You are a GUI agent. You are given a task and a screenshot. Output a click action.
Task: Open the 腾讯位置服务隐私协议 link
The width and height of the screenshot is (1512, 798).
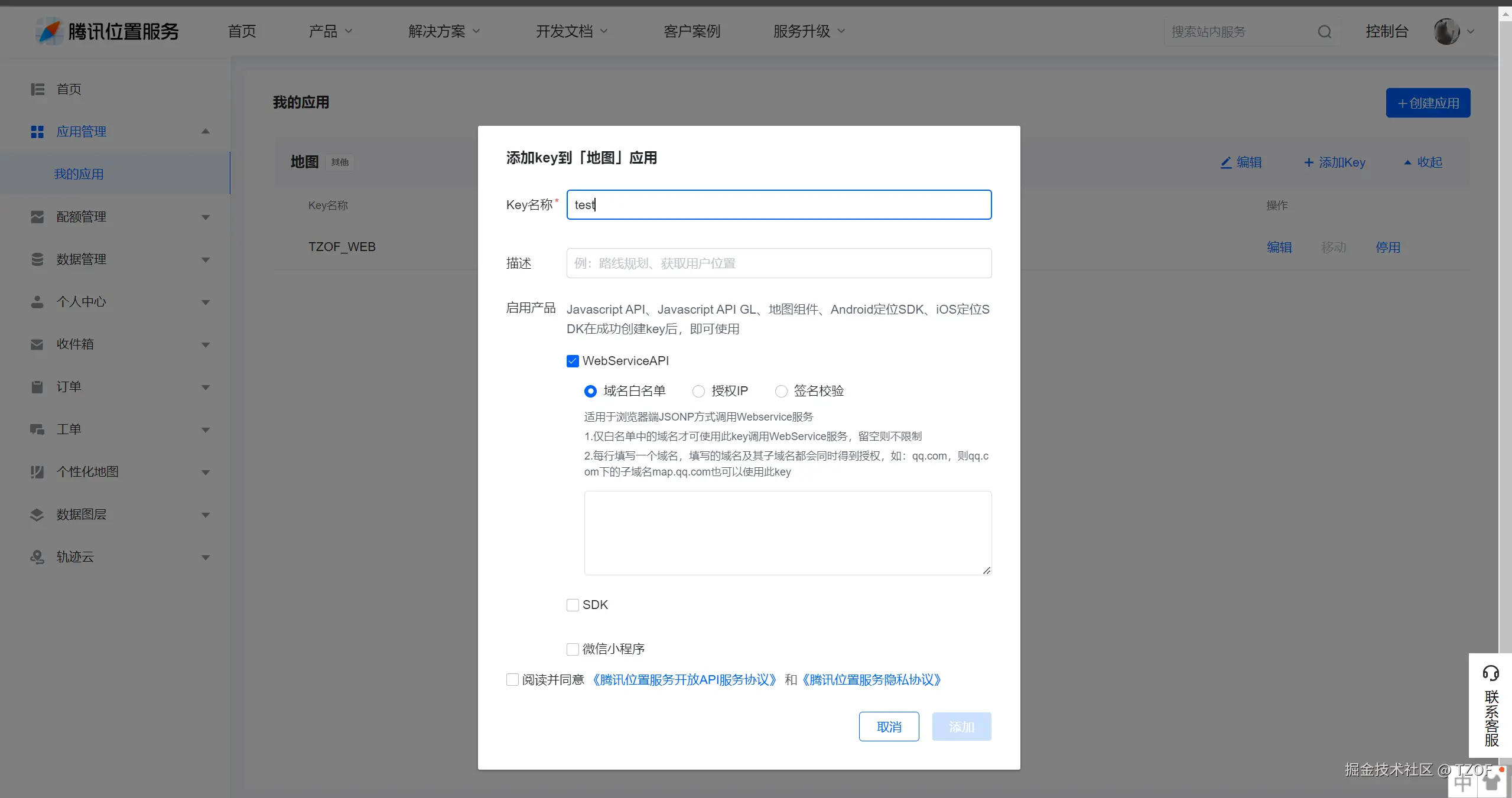pyautogui.click(x=871, y=680)
